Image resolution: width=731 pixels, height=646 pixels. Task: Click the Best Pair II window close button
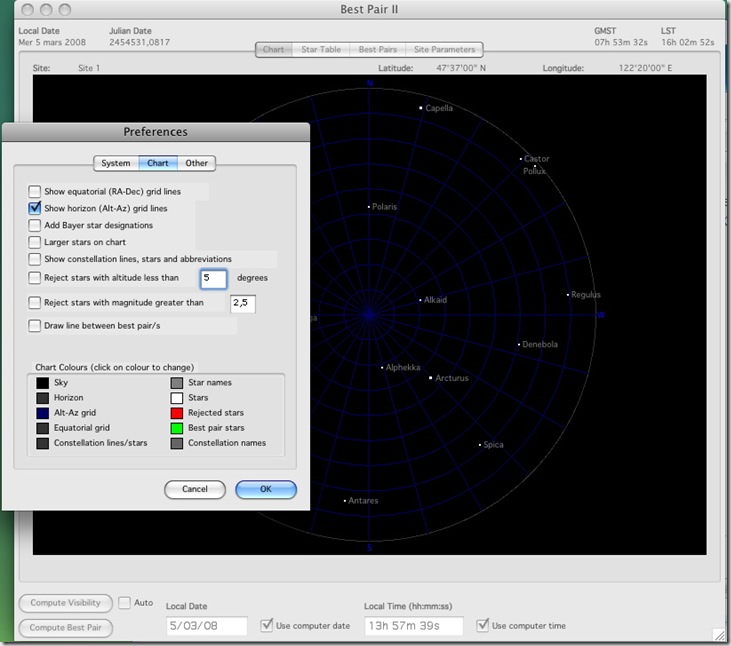28,9
